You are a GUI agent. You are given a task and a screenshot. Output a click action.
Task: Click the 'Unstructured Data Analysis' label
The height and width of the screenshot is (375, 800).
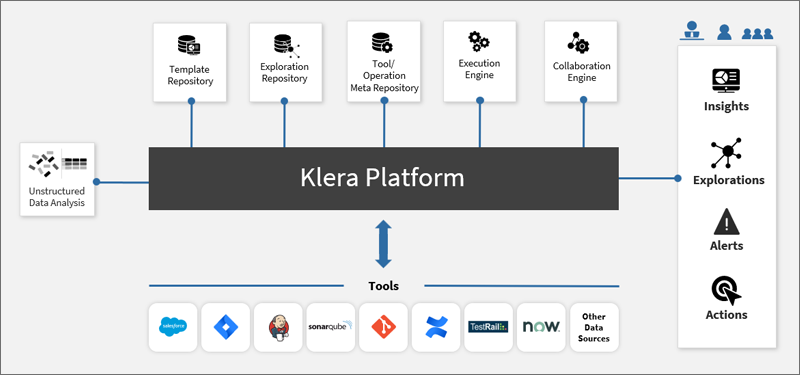[57, 197]
